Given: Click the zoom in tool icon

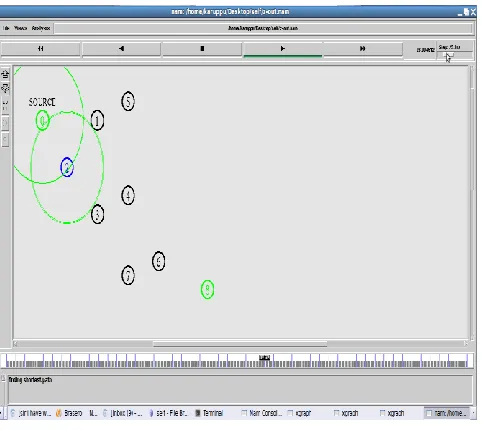Looking at the screenshot, I should pyautogui.click(x=5, y=74).
